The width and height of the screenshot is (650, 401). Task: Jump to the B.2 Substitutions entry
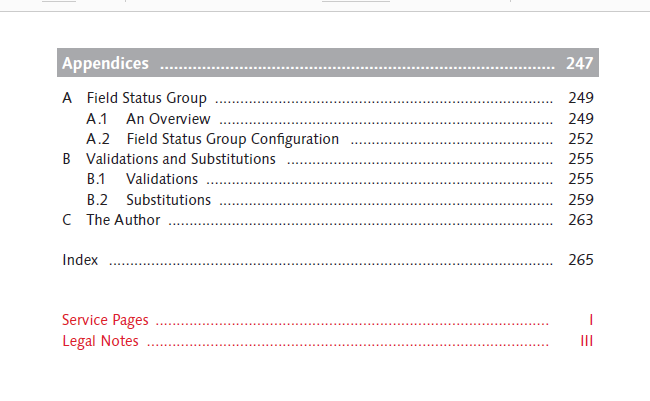click(x=148, y=200)
